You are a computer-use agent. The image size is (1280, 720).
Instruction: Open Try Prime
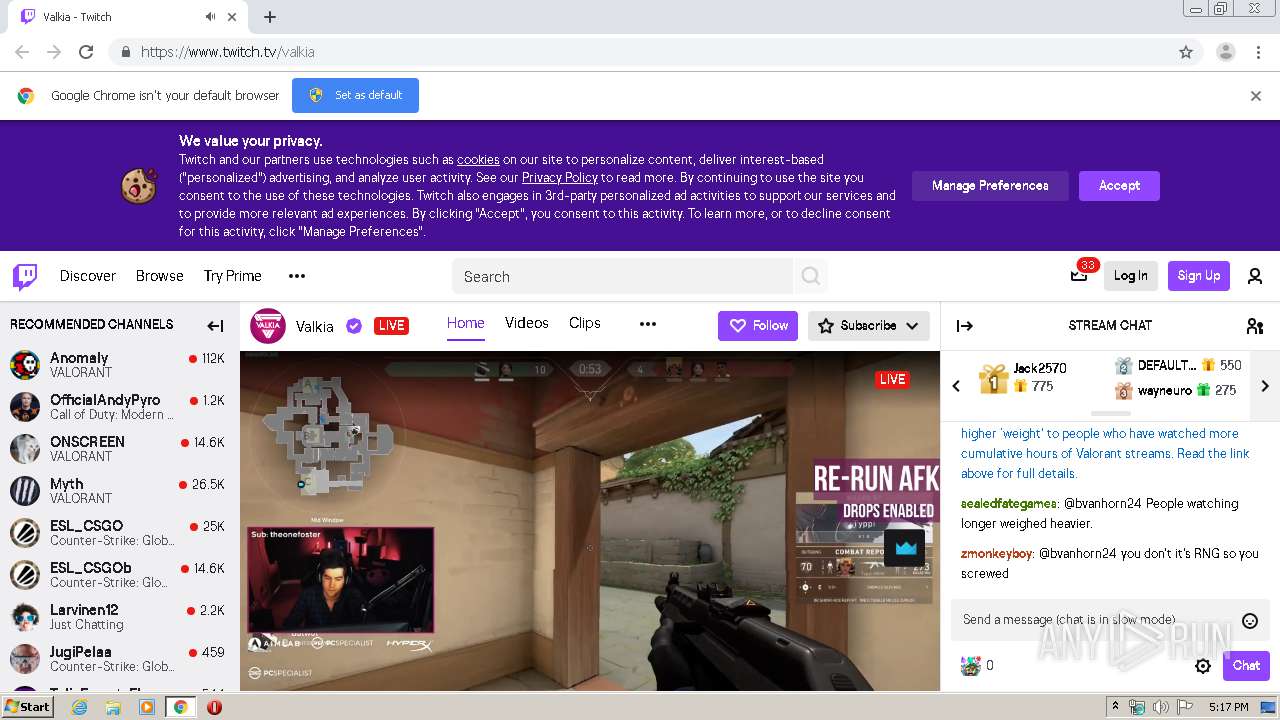click(233, 276)
